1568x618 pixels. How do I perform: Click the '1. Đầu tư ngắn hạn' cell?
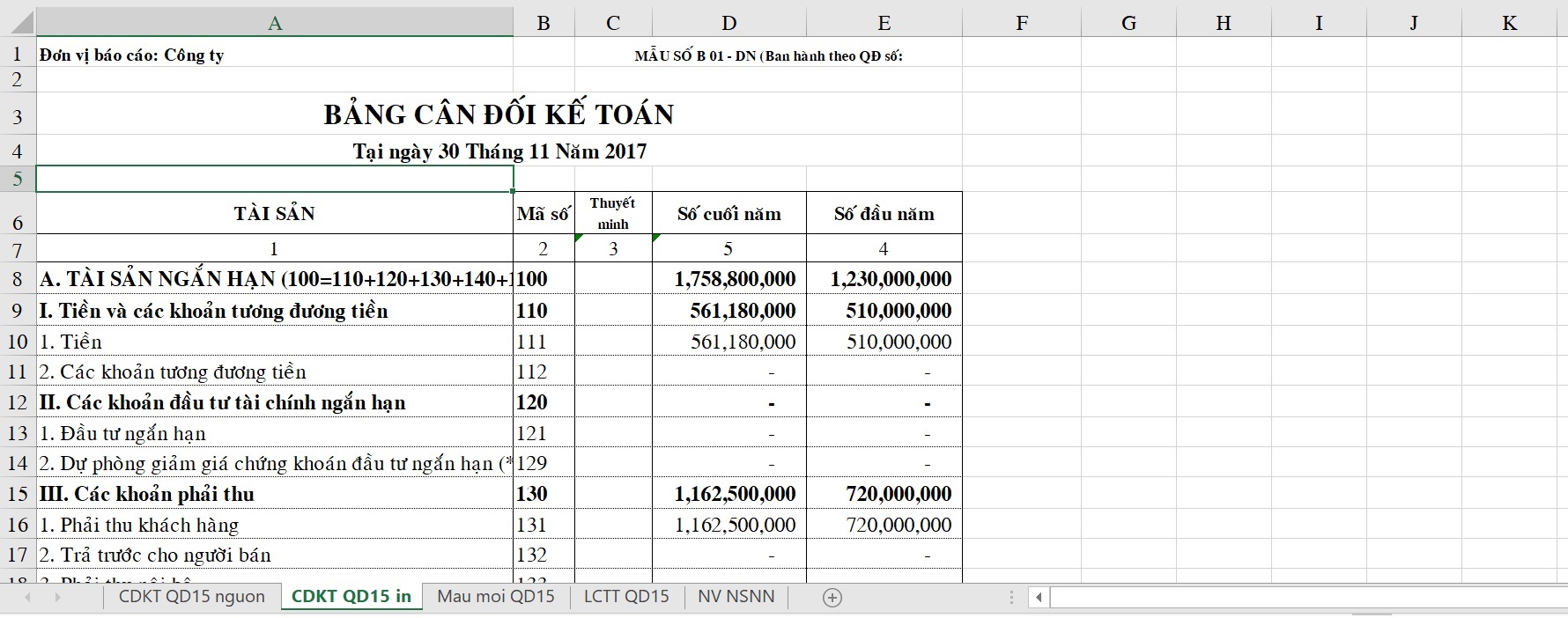tap(275, 433)
